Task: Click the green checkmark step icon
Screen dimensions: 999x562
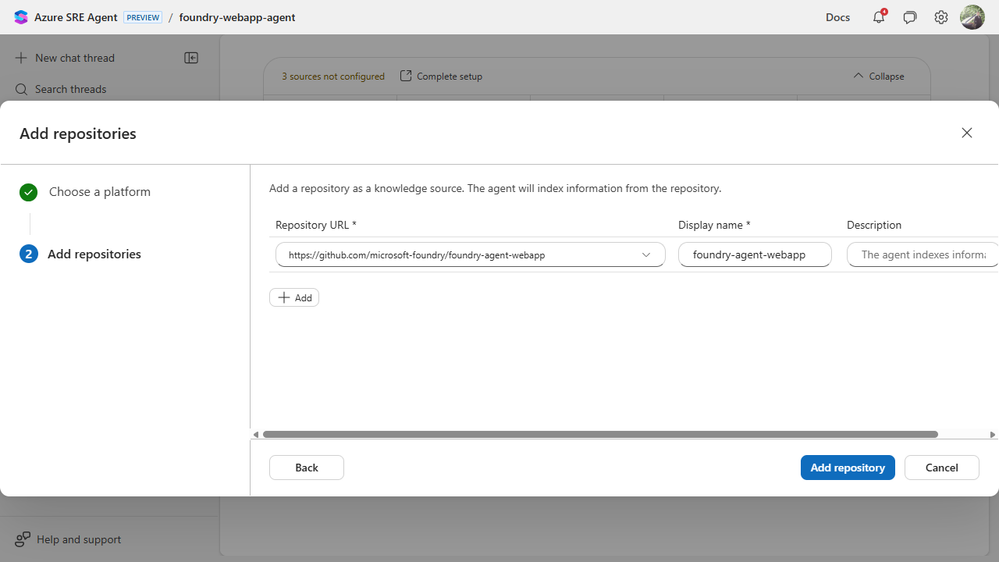Action: tap(28, 192)
